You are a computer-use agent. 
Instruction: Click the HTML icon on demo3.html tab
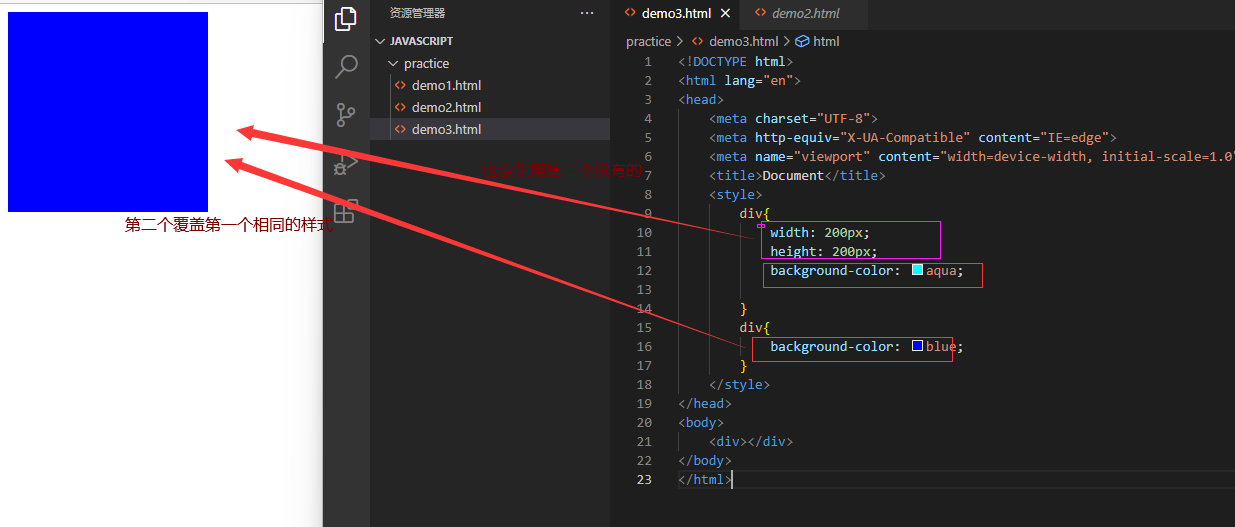point(629,13)
